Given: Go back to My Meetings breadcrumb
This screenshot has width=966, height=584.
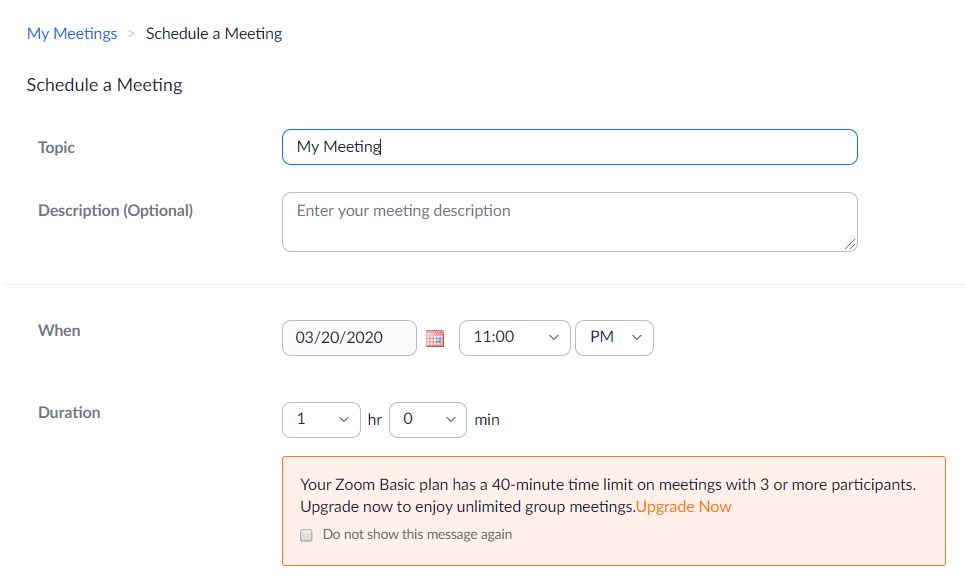Looking at the screenshot, I should point(71,33).
